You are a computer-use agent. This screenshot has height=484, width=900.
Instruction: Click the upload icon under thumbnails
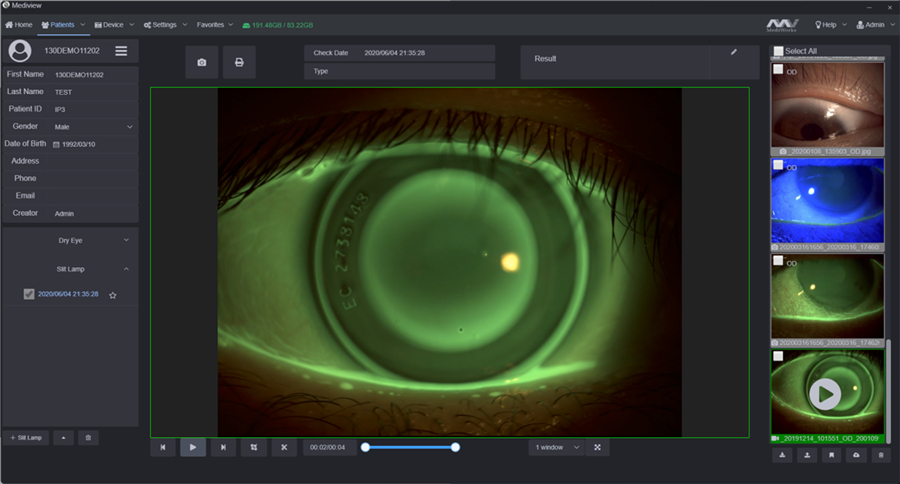point(807,455)
